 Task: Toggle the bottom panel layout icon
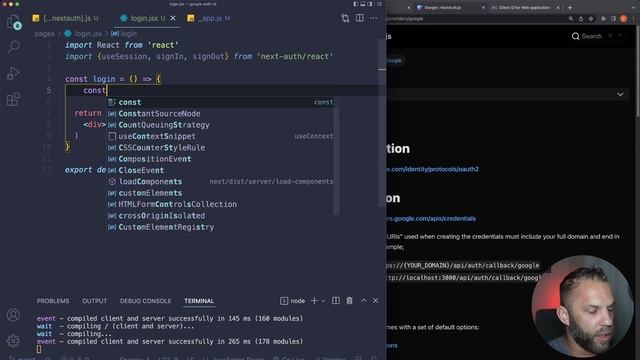[x=363, y=4]
